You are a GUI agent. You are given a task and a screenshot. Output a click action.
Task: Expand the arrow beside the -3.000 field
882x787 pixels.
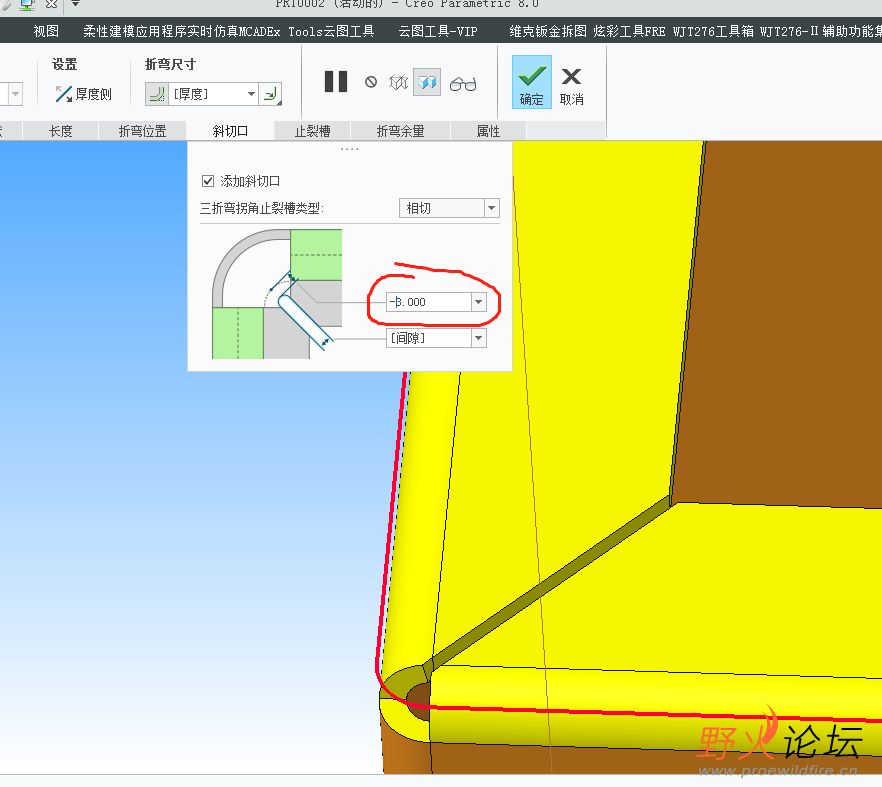[x=479, y=302]
